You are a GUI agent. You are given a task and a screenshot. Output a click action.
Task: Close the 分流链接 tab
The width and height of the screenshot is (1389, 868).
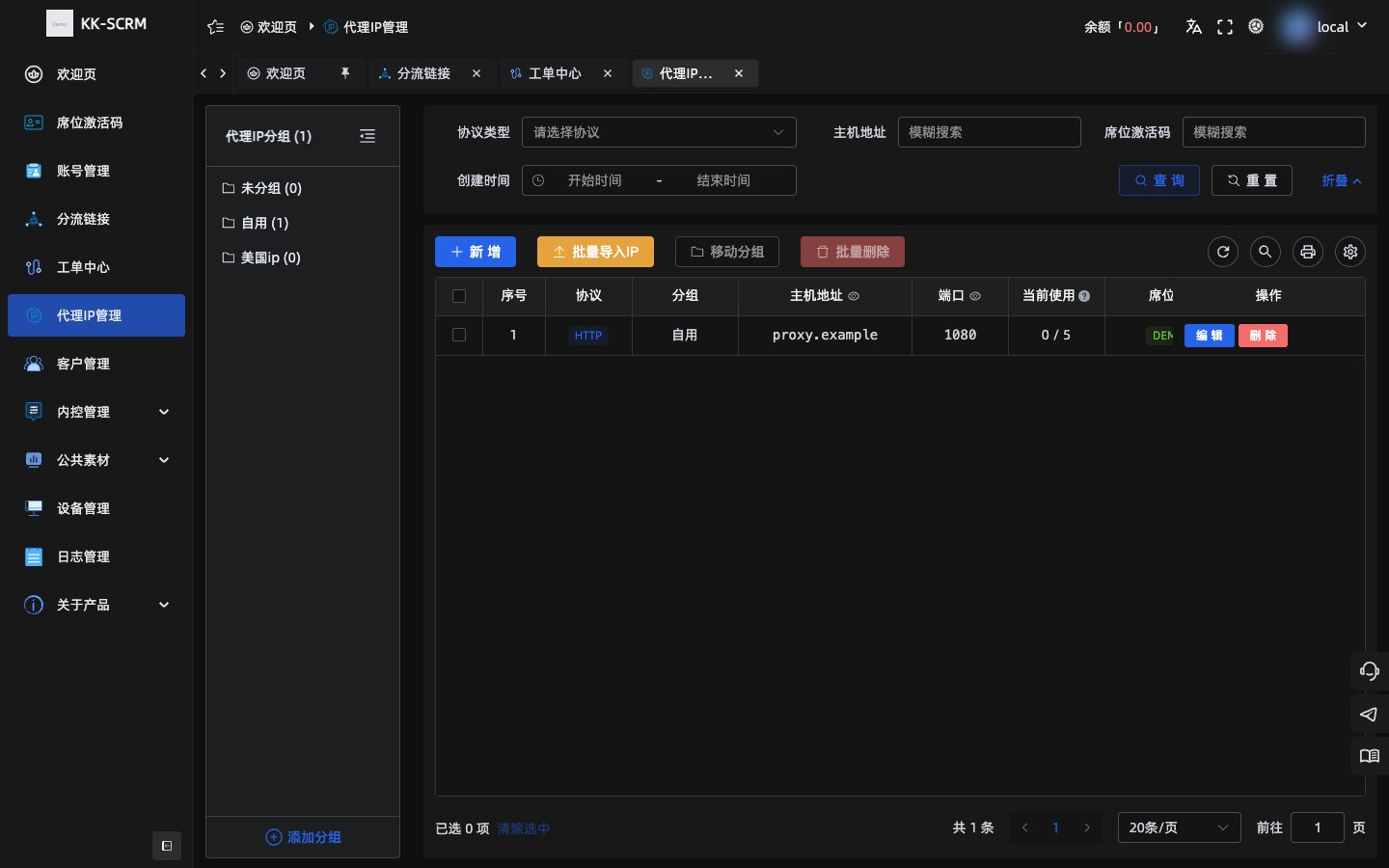click(x=477, y=73)
